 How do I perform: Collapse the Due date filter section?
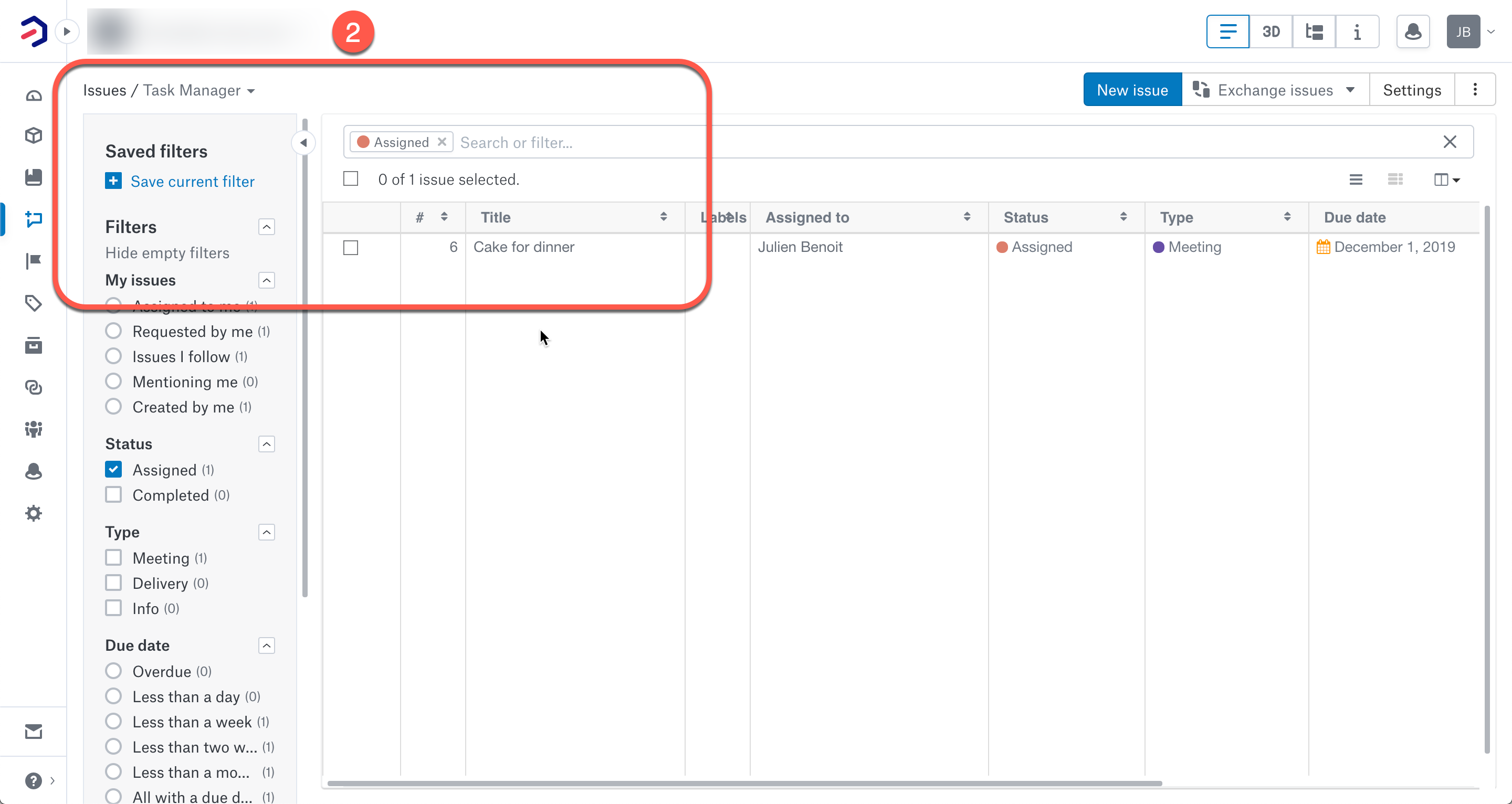[x=267, y=646]
